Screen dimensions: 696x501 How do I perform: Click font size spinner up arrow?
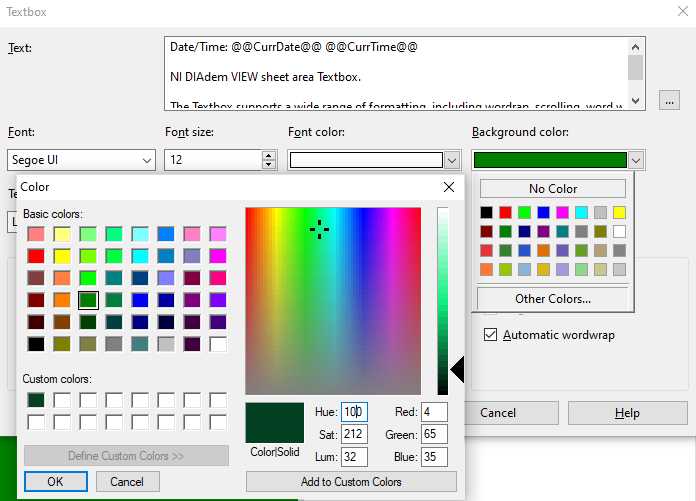click(269, 155)
